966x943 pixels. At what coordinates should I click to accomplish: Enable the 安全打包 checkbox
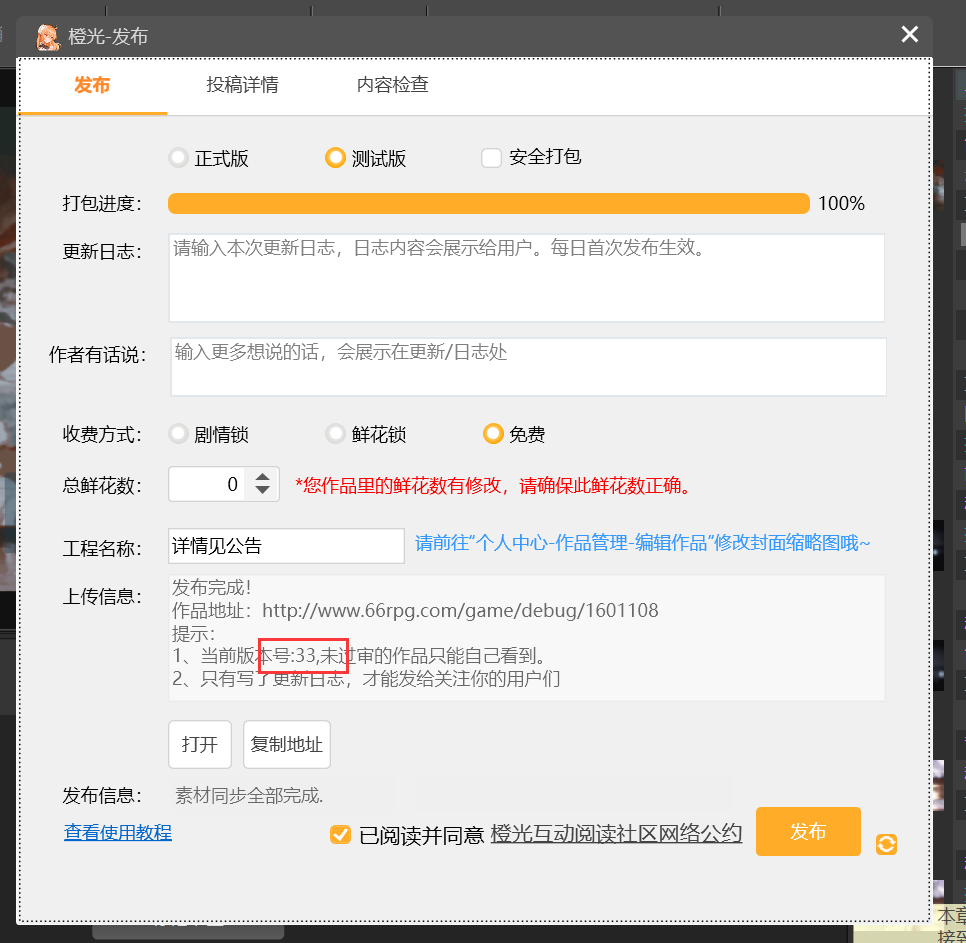pyautogui.click(x=491, y=158)
